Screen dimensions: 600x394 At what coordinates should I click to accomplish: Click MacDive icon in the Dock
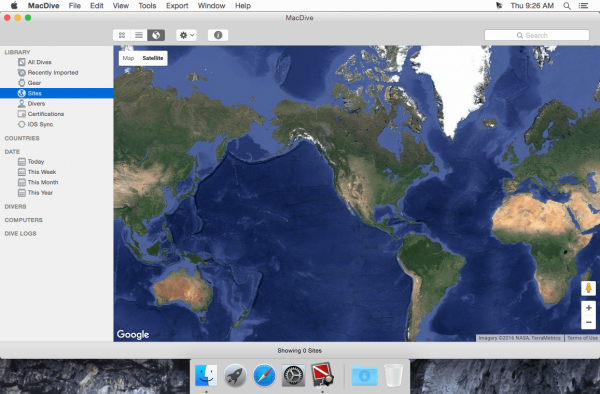tap(322, 374)
